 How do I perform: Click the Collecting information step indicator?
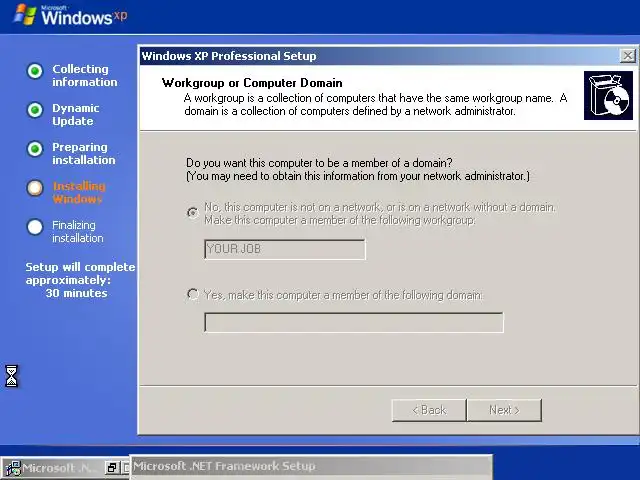pos(35,71)
